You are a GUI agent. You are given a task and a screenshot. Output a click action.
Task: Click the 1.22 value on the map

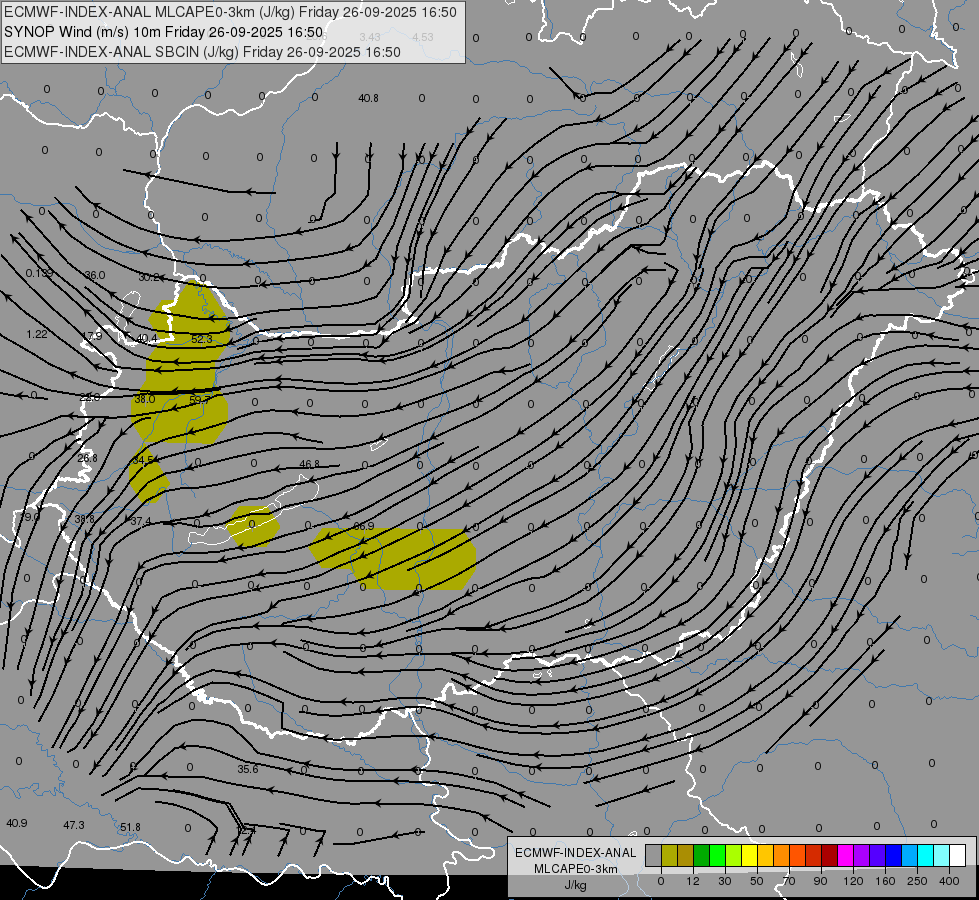click(x=37, y=334)
